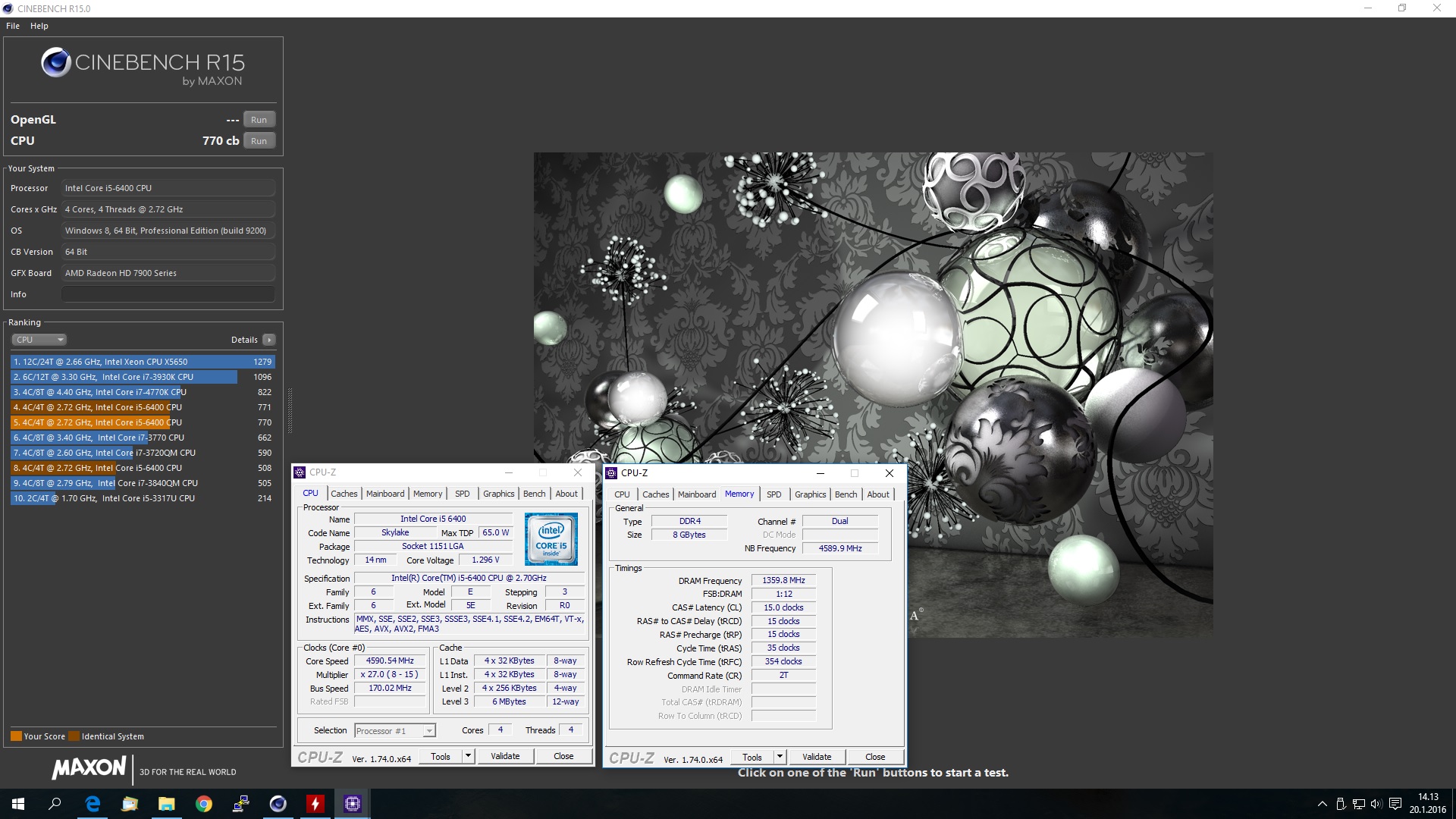
Task: Switch to CPU-Z taskbar icon
Action: pyautogui.click(x=353, y=804)
